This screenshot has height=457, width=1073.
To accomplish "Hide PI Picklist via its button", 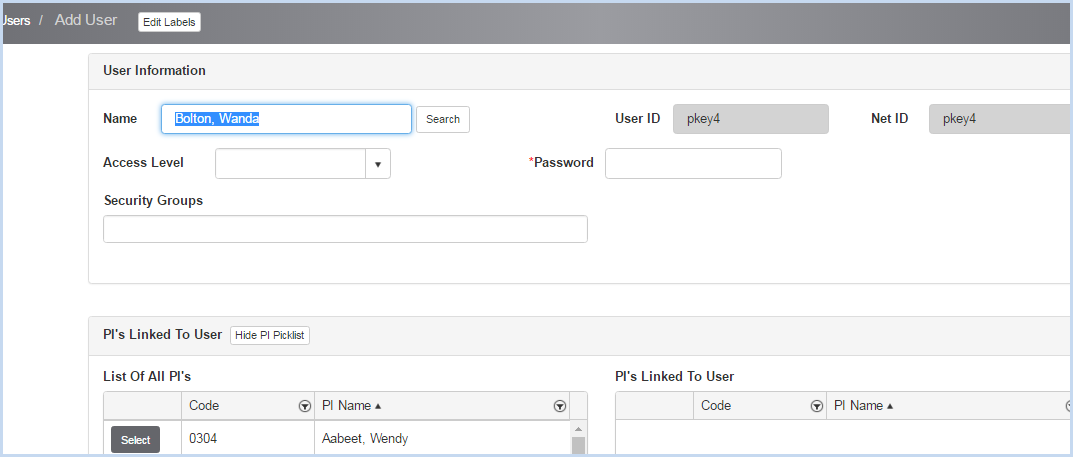I will (270, 335).
